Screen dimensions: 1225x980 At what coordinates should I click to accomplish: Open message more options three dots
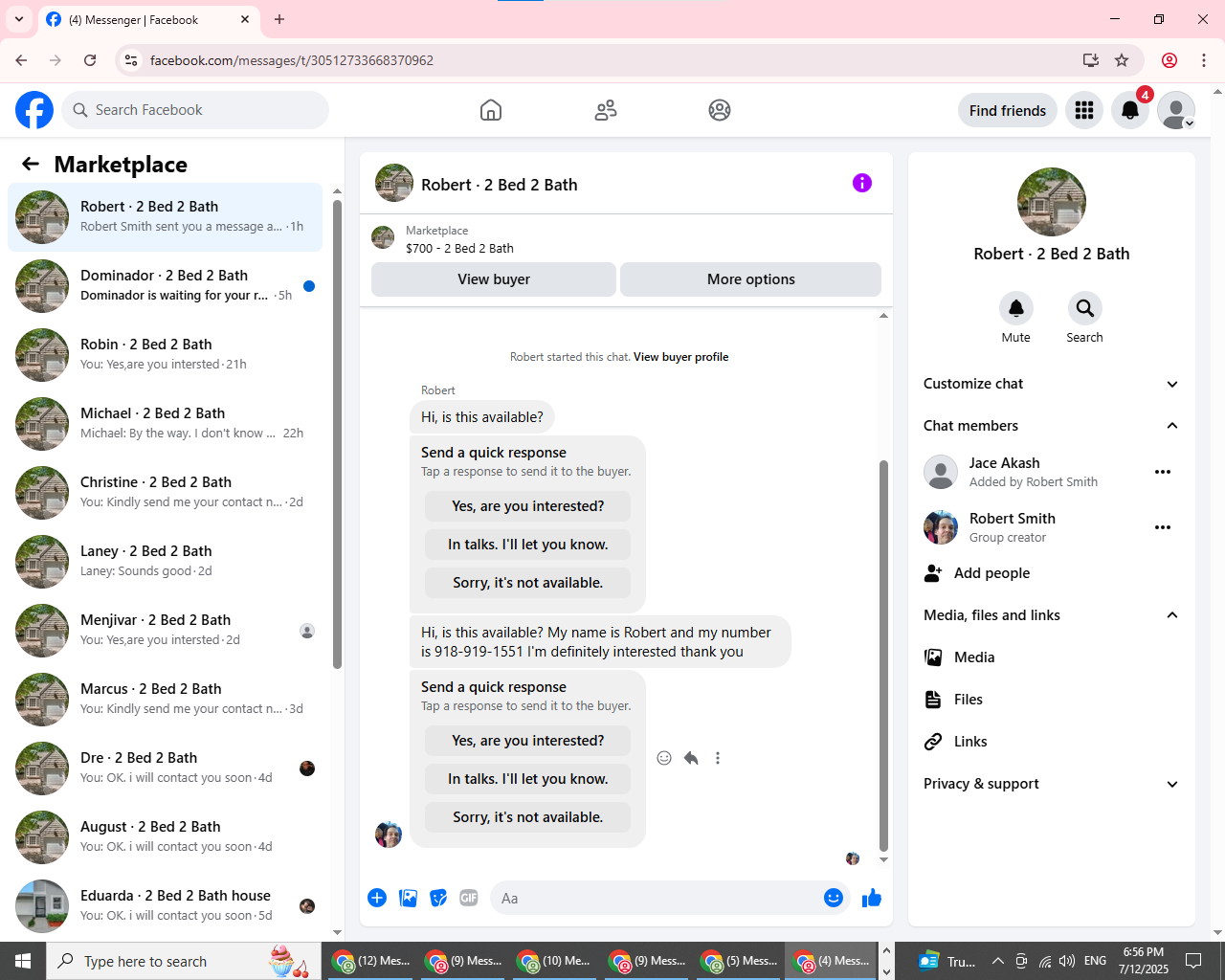point(718,758)
